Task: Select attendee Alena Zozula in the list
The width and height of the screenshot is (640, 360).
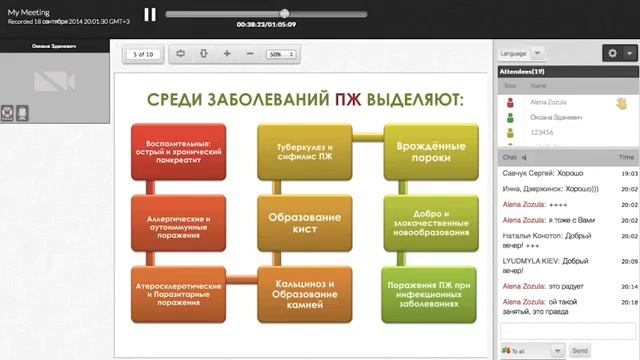Action: coord(548,102)
